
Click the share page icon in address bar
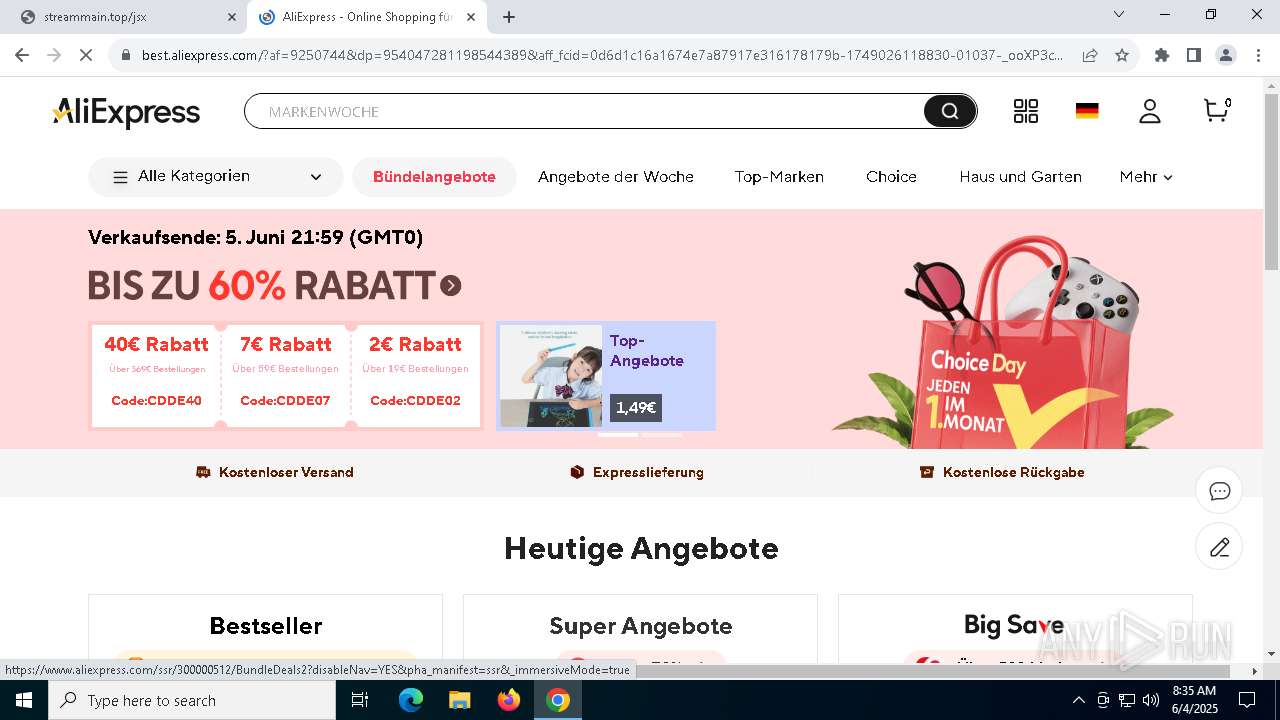1090,55
